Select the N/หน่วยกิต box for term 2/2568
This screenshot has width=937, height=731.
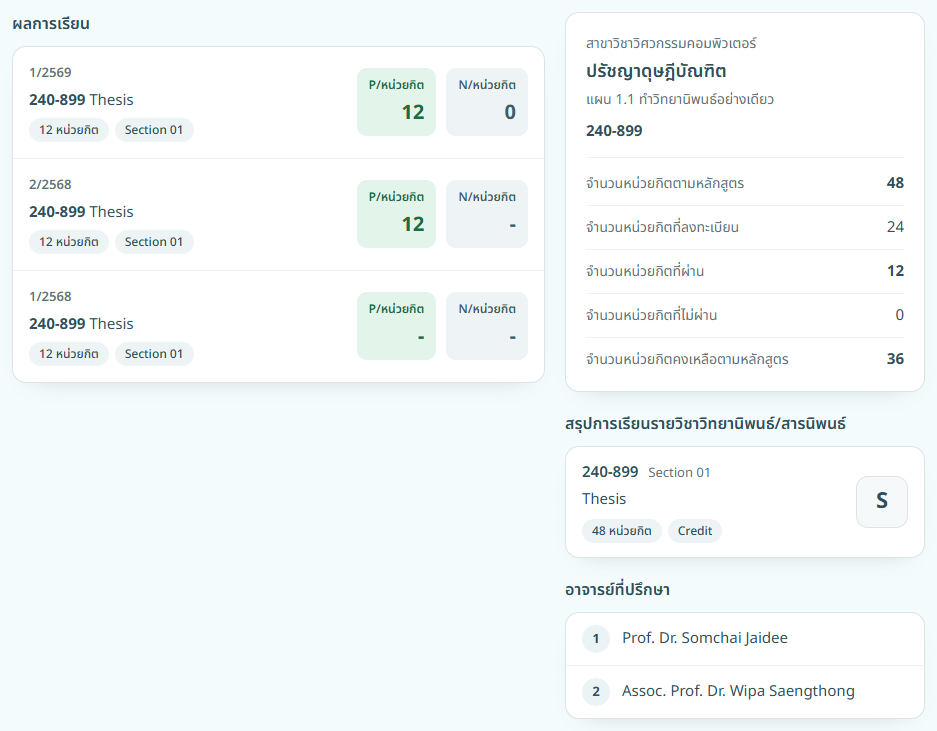(487, 214)
